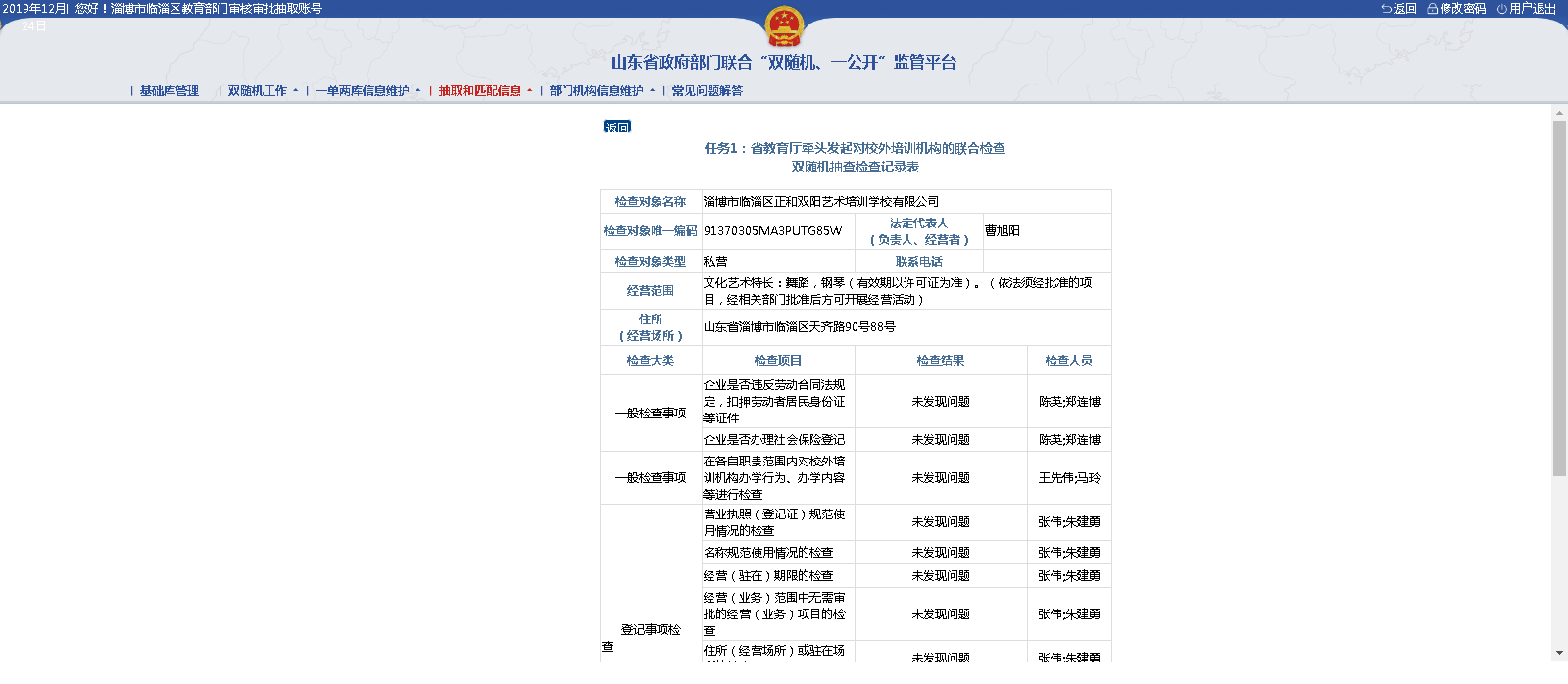The height and width of the screenshot is (684, 1568).
Task: Click the lock icon for 修改密码
Action: pos(1432,9)
